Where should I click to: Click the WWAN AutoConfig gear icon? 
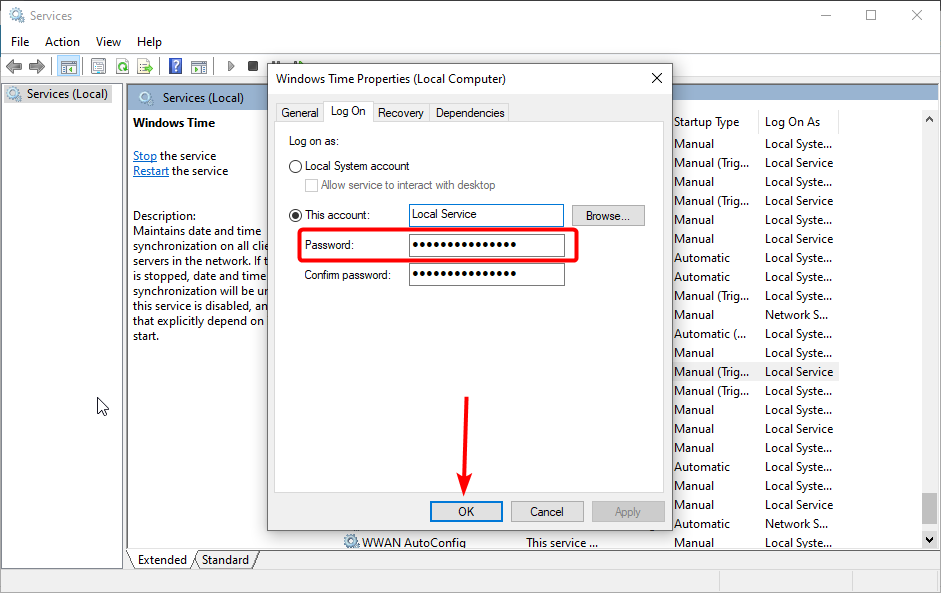click(x=351, y=541)
